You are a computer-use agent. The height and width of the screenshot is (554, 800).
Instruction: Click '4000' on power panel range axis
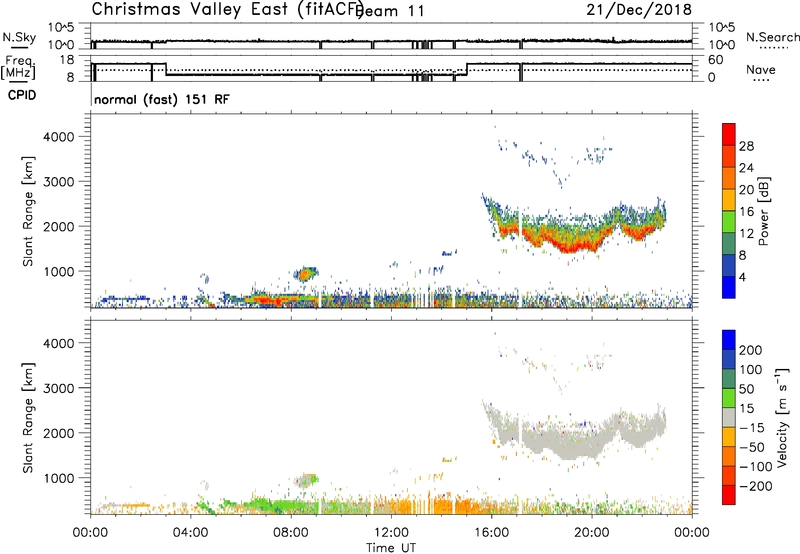click(59, 137)
